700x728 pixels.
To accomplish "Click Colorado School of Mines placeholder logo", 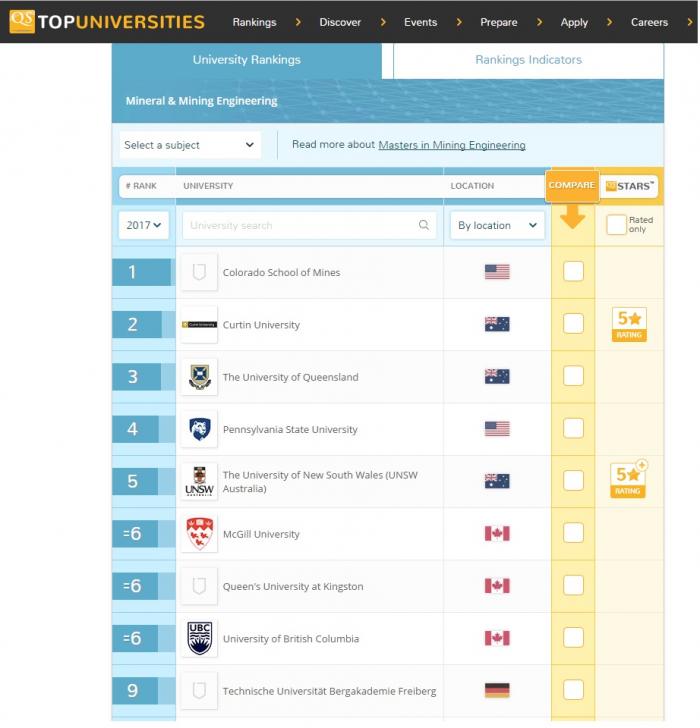I will point(199,272).
